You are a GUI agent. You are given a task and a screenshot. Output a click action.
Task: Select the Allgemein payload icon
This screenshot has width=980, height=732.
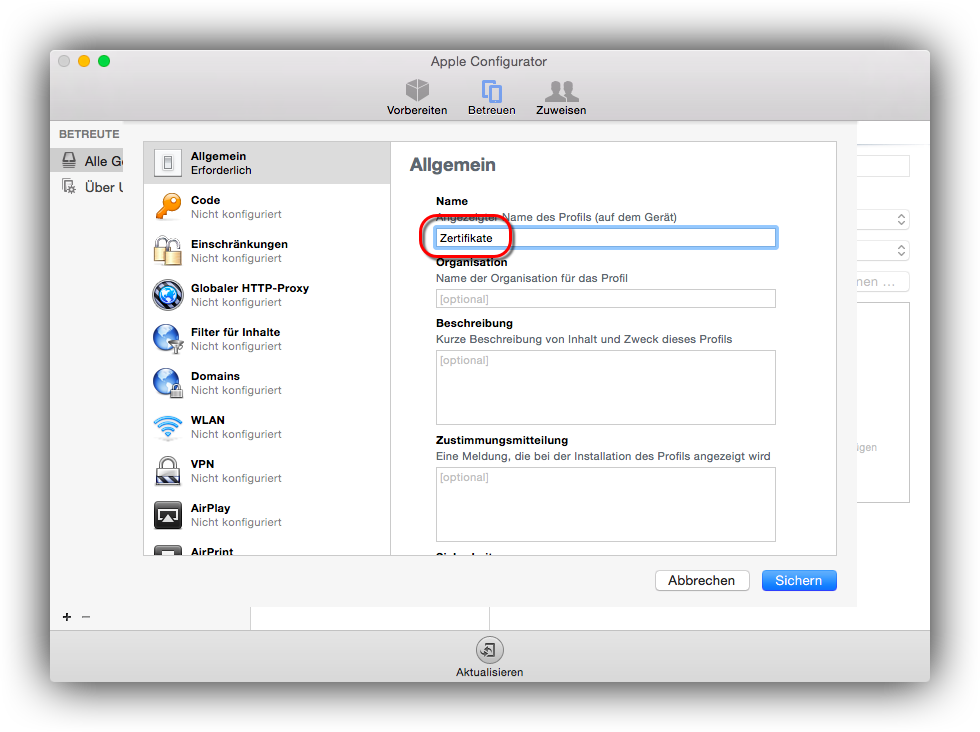tap(168, 163)
